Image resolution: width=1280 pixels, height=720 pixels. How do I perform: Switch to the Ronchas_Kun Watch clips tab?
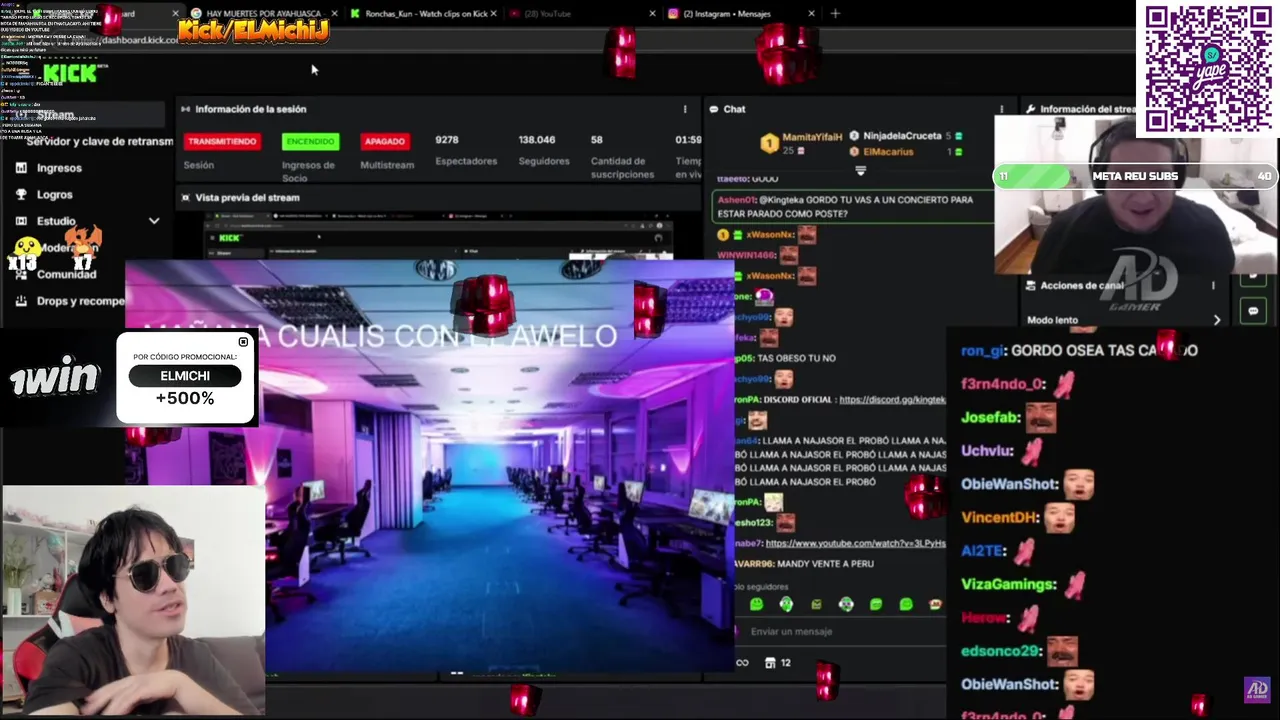pyautogui.click(x=425, y=14)
